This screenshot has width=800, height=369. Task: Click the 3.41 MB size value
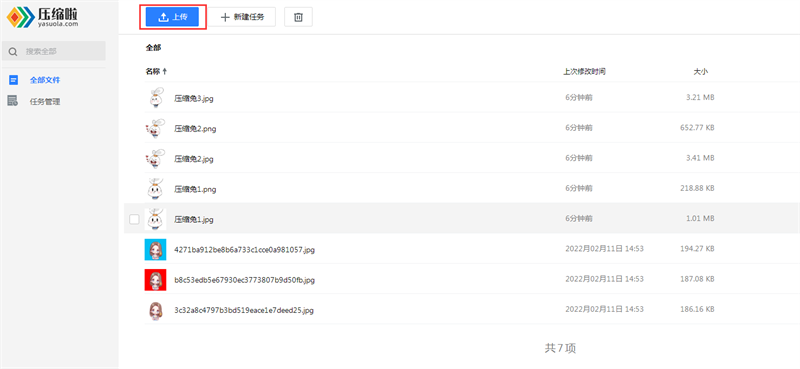coord(700,158)
